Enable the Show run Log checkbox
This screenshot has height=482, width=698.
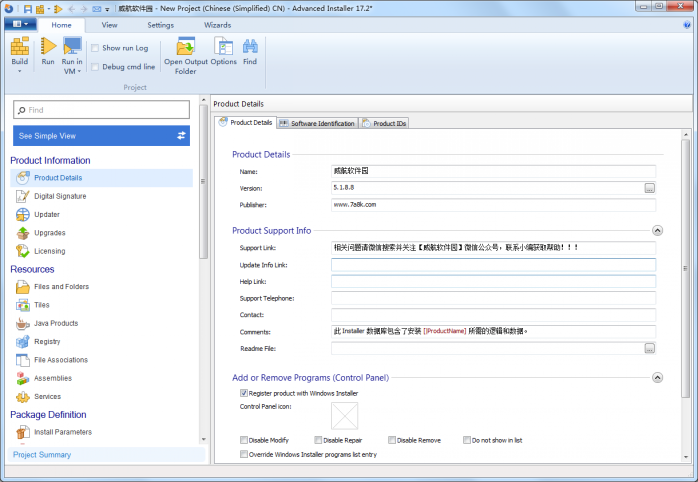(95, 48)
